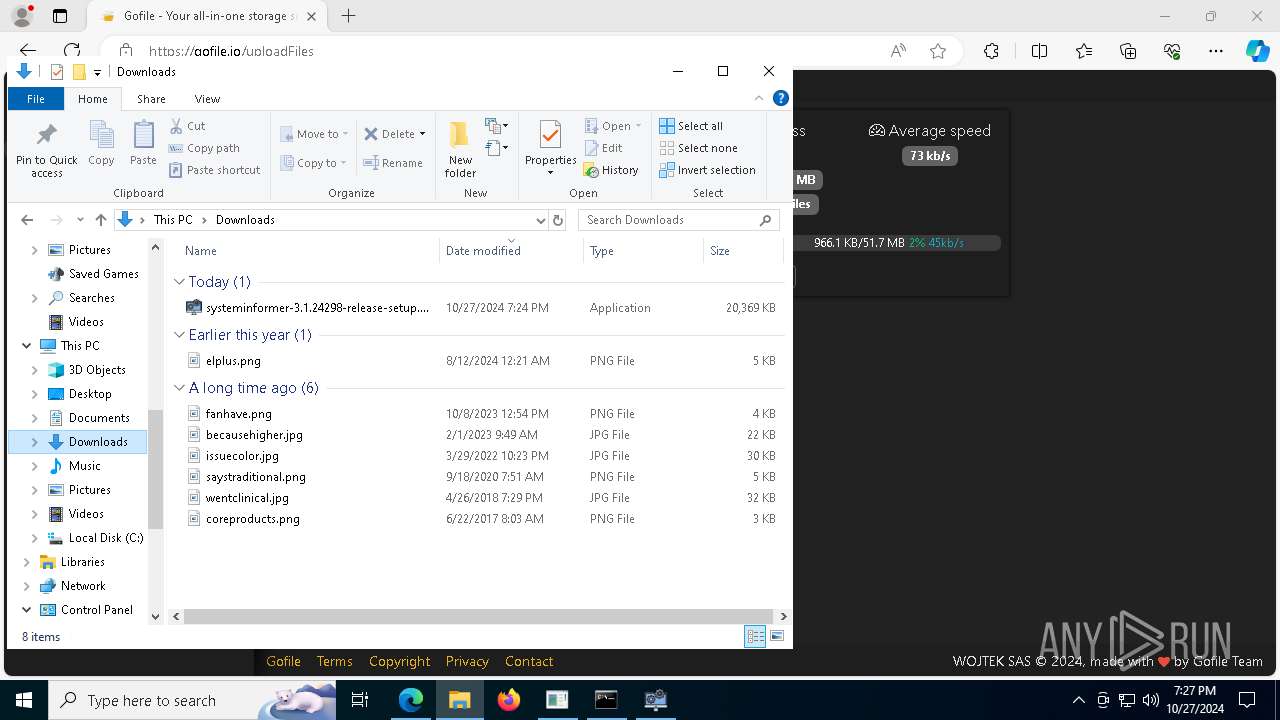Click the navigation pane vertical scrollbar

[x=155, y=469]
